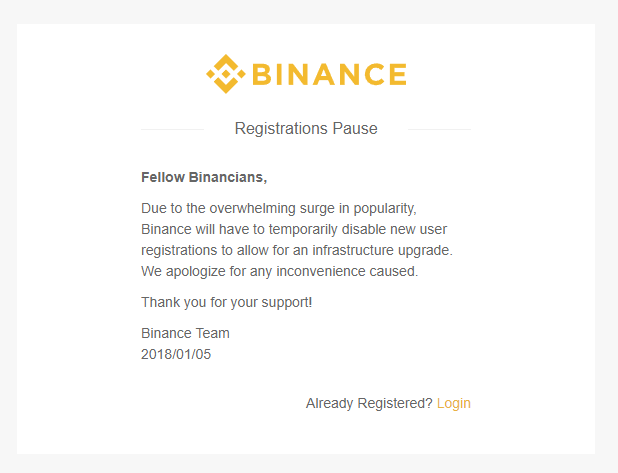Open the Login link
Image resolution: width=618 pixels, height=473 pixels.
(454, 403)
